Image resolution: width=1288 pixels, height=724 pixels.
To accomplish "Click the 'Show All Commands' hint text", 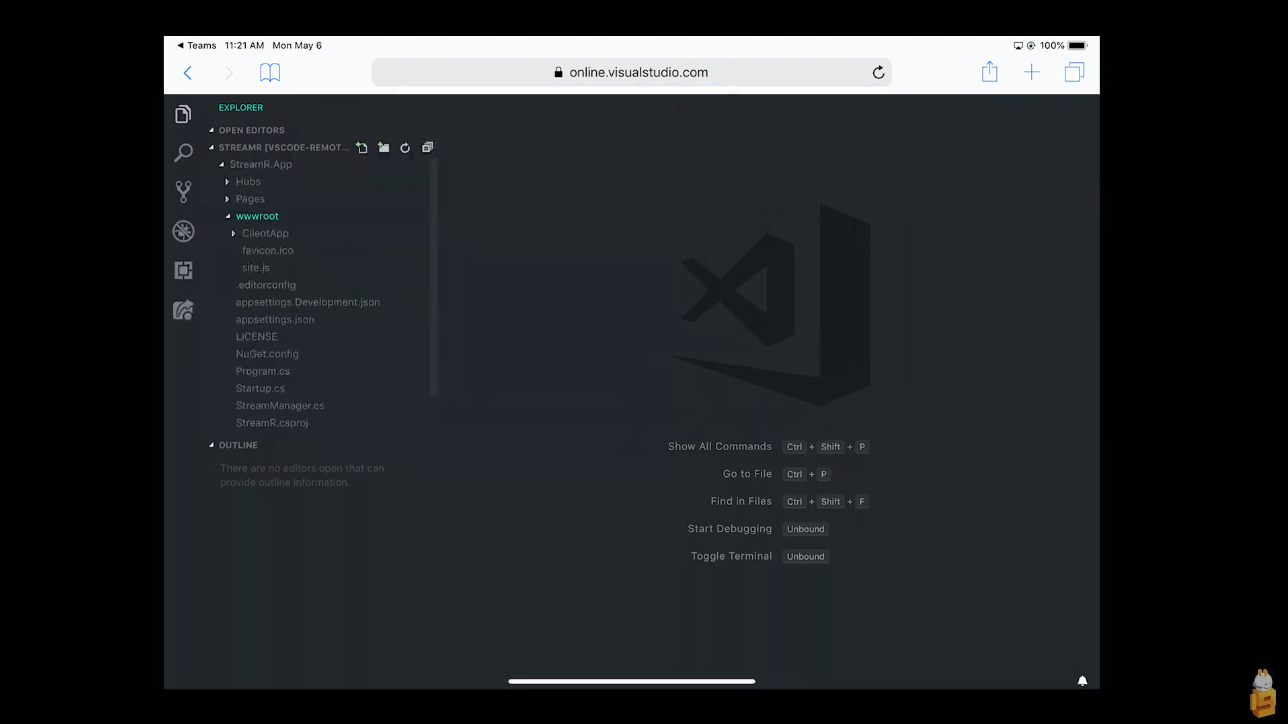I will coord(720,447).
